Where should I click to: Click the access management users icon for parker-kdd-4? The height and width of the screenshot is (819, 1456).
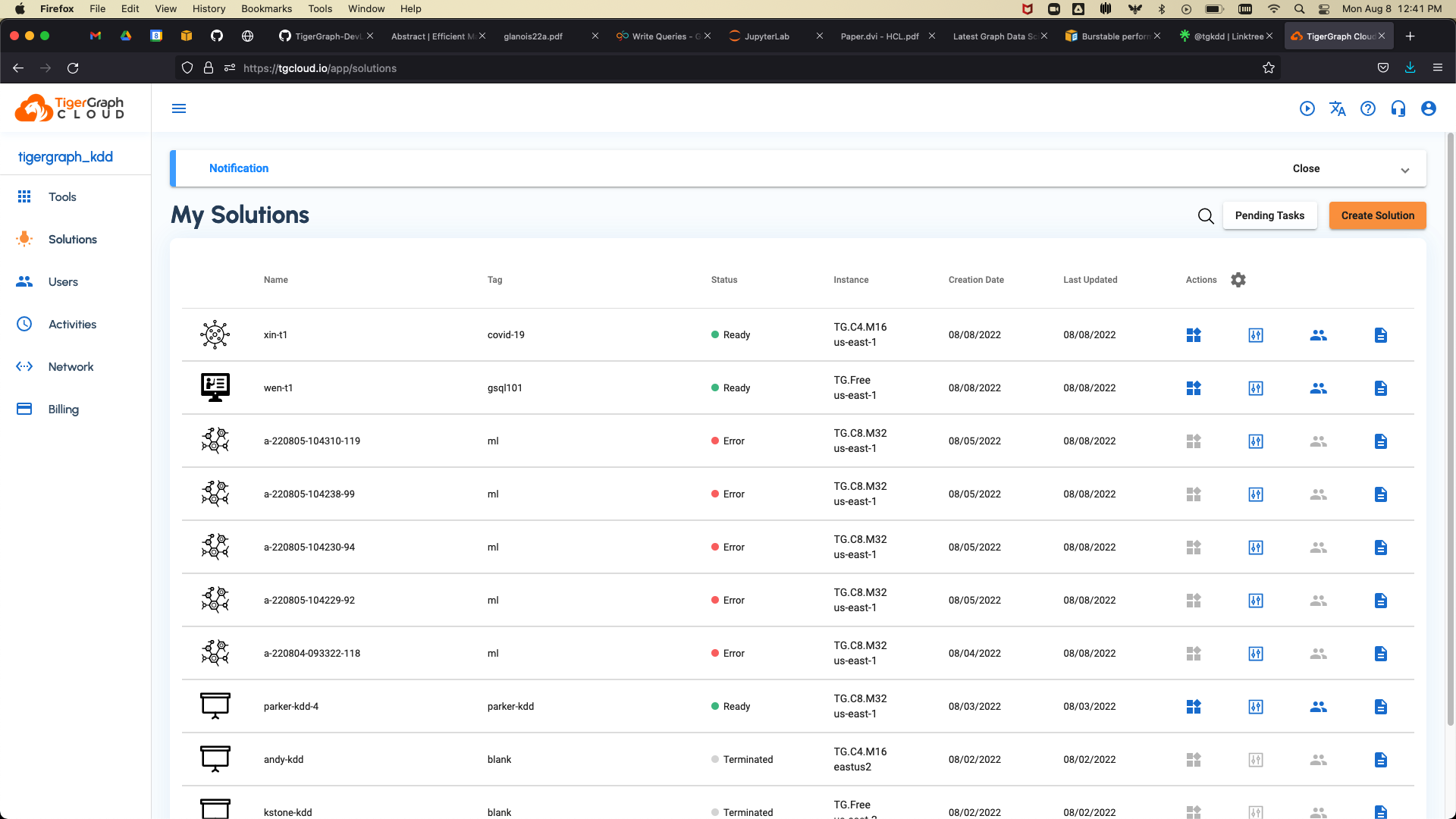pyautogui.click(x=1319, y=707)
